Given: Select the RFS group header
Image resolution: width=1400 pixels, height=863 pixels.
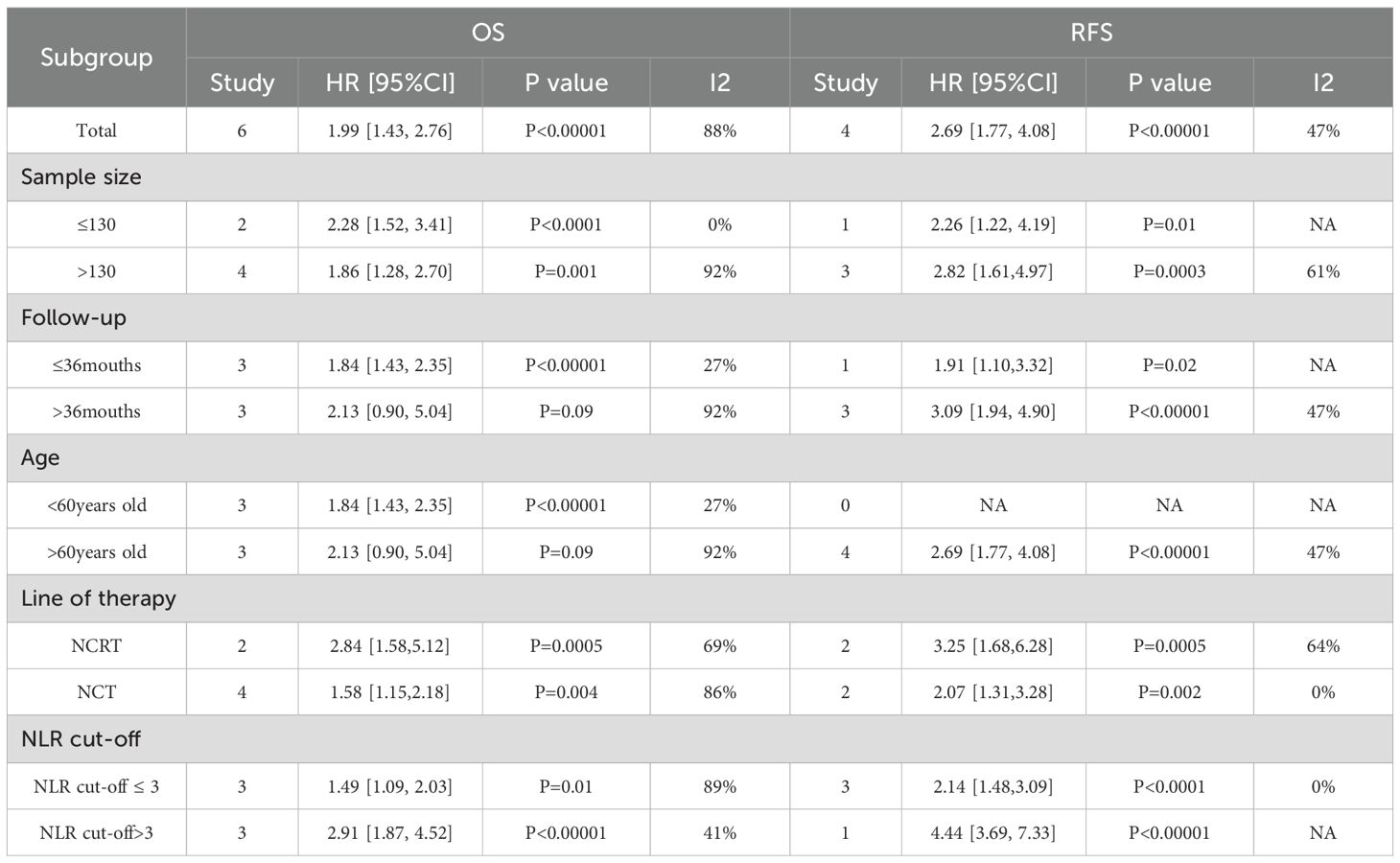Looking at the screenshot, I should (1090, 33).
